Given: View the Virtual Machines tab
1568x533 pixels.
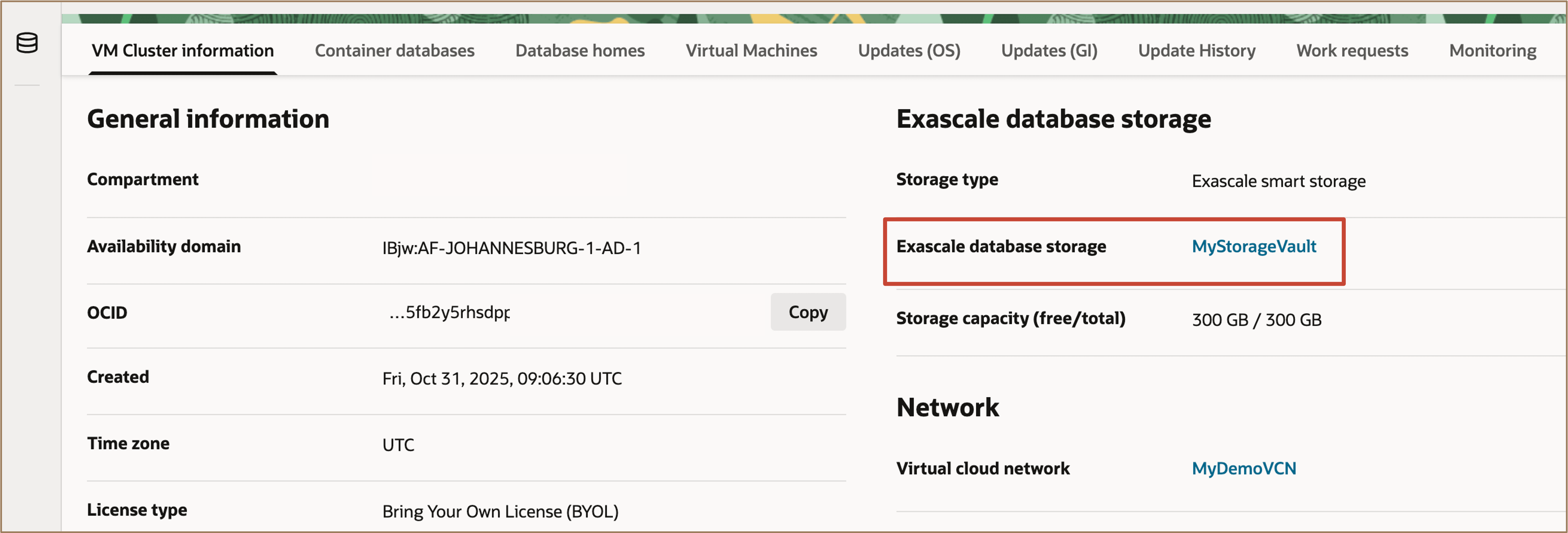Looking at the screenshot, I should click(x=752, y=51).
